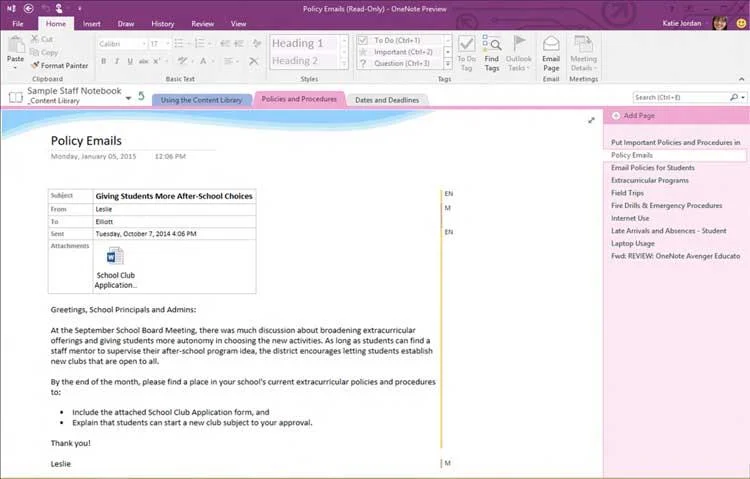Click the font color A icon
The height and width of the screenshot is (479, 750).
tap(203, 61)
